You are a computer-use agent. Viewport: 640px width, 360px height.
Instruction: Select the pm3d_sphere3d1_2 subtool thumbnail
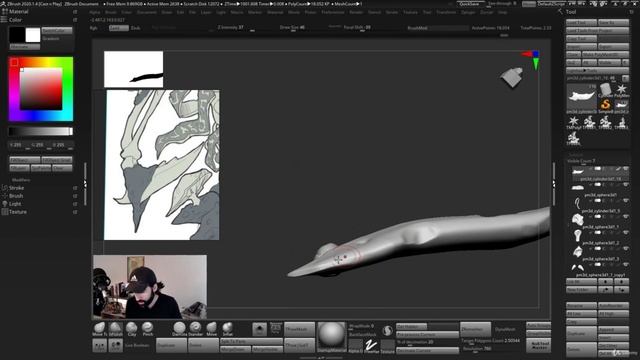tap(577, 236)
